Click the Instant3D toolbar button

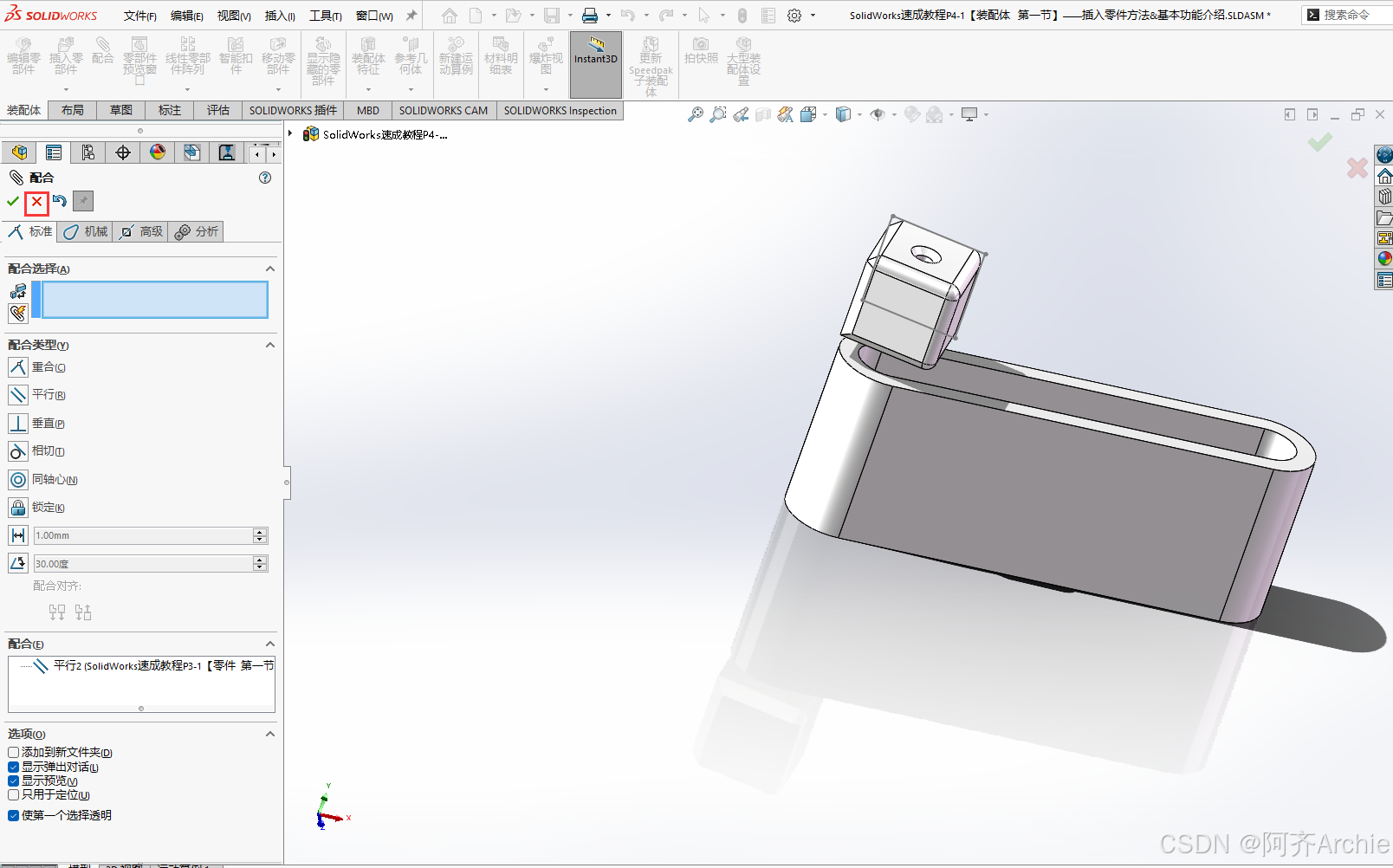(x=596, y=65)
